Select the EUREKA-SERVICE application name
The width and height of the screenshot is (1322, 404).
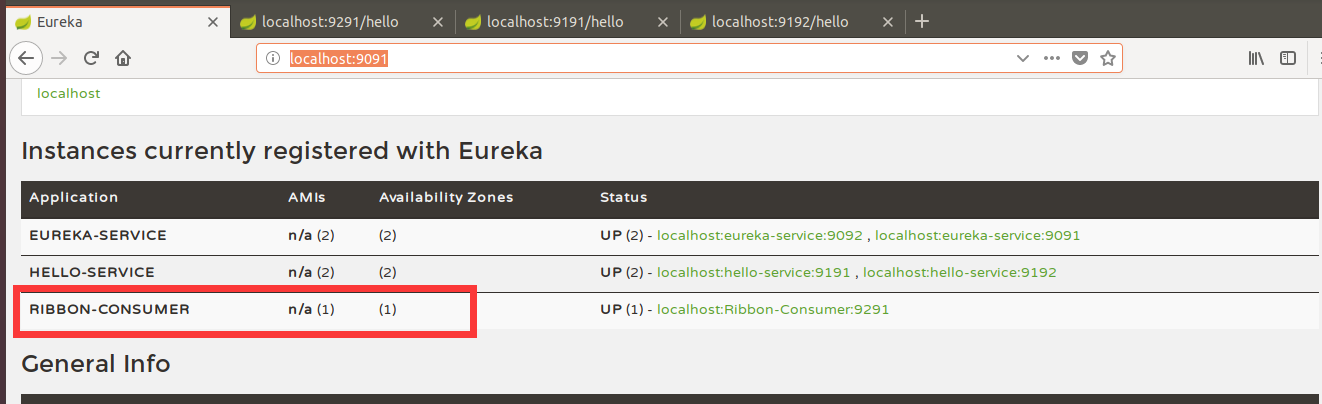(98, 236)
